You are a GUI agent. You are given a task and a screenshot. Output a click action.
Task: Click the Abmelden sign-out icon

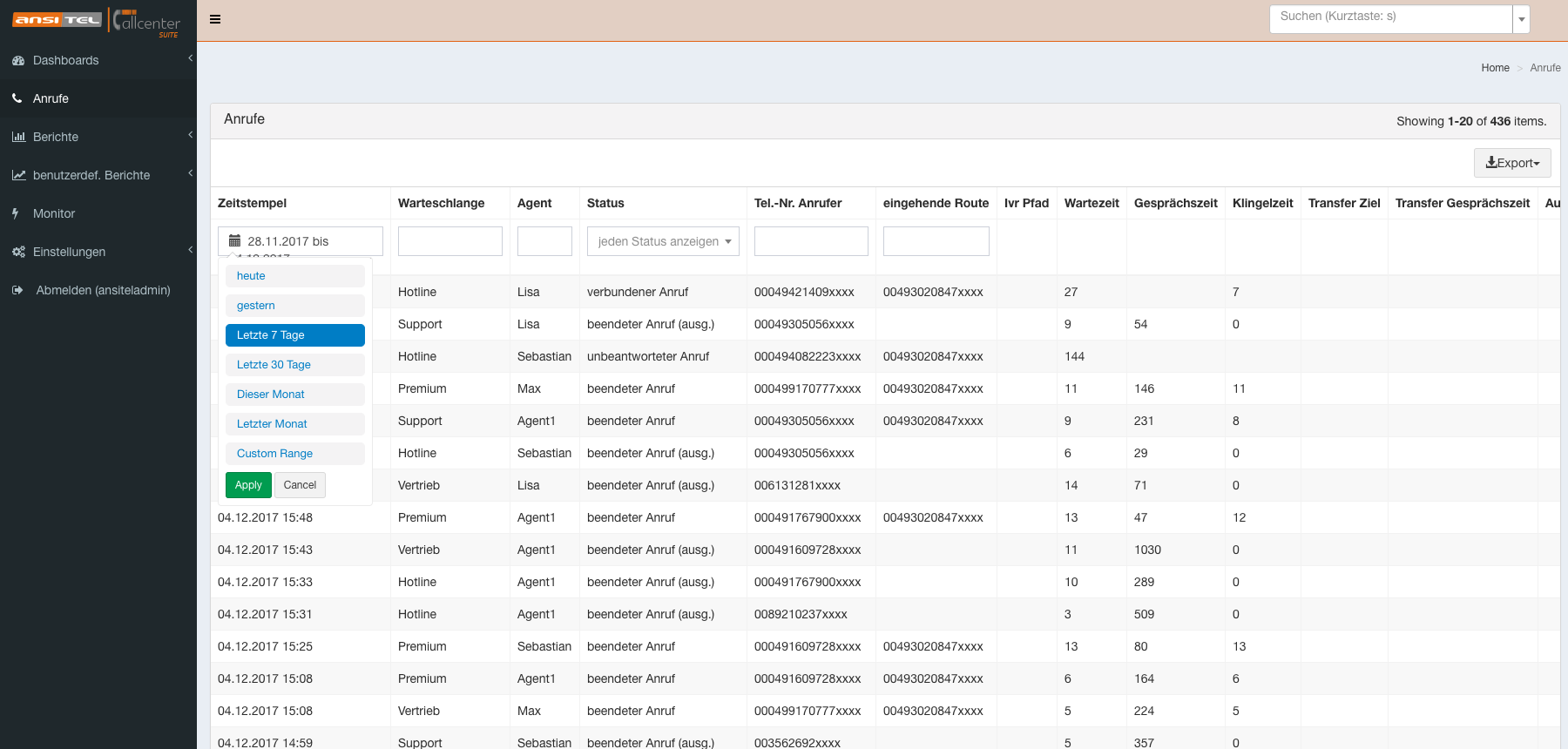tap(17, 290)
